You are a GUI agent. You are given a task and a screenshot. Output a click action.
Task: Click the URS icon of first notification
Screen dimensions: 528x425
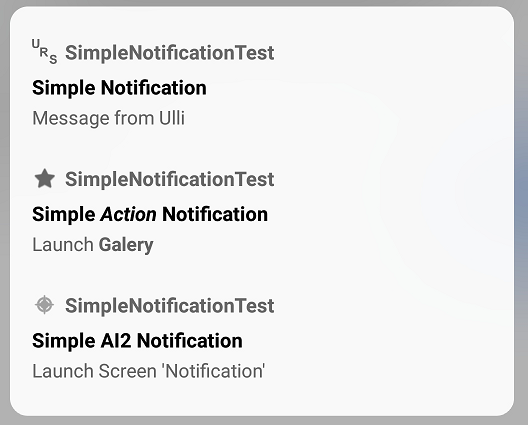pyautogui.click(x=44, y=51)
